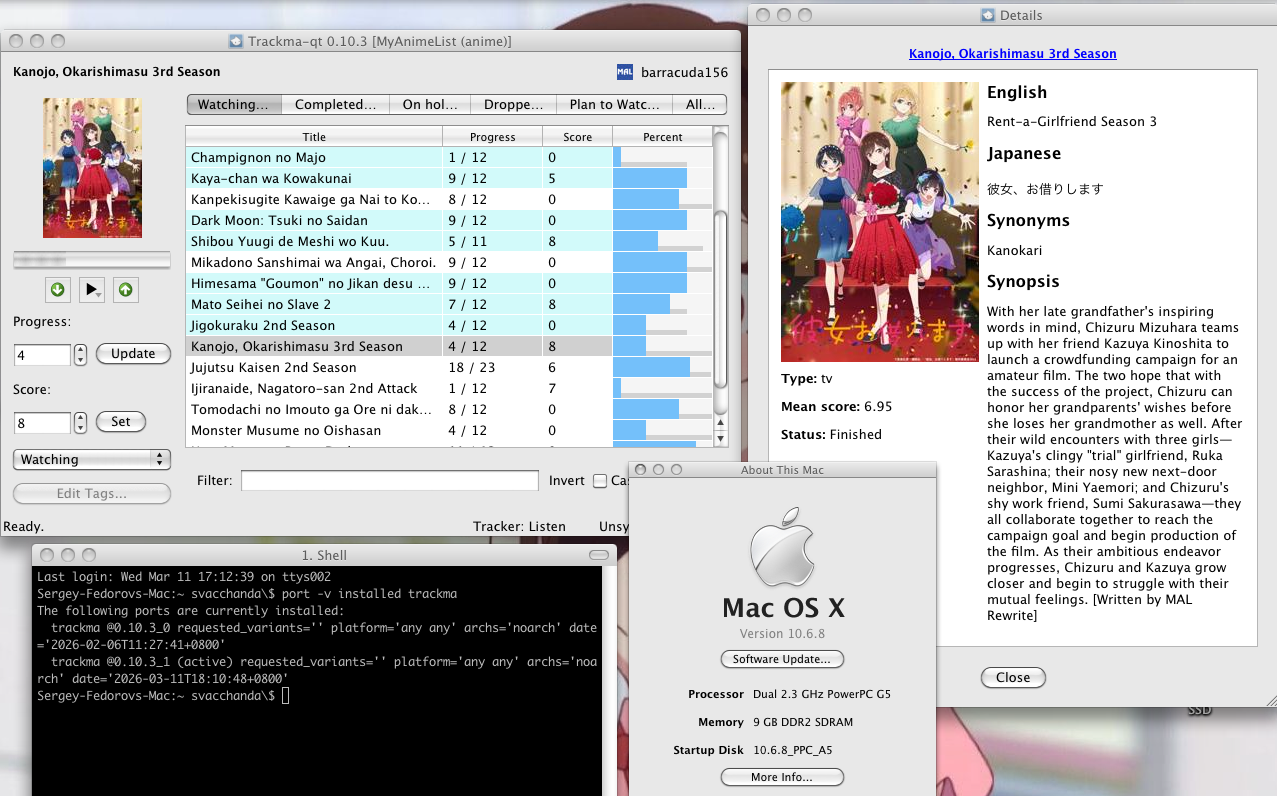Click the Edit Tags button
Viewport: 1277px width, 796px height.
point(91,493)
